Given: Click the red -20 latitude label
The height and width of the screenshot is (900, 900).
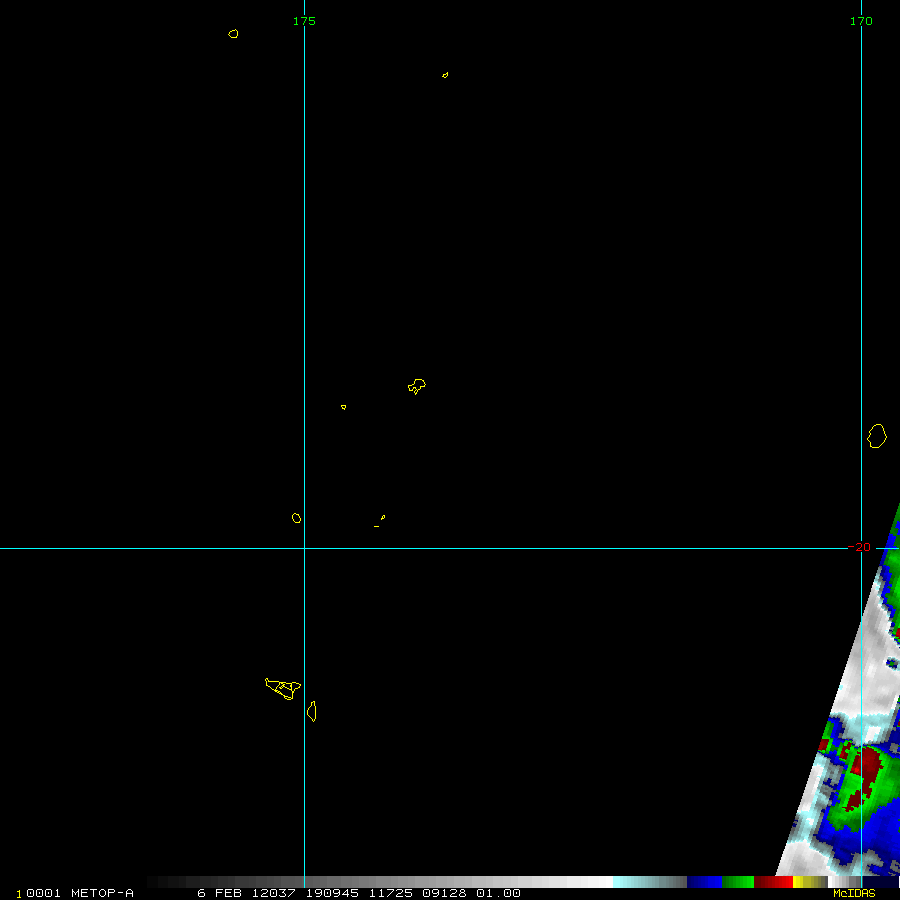Looking at the screenshot, I should pyautogui.click(x=859, y=547).
